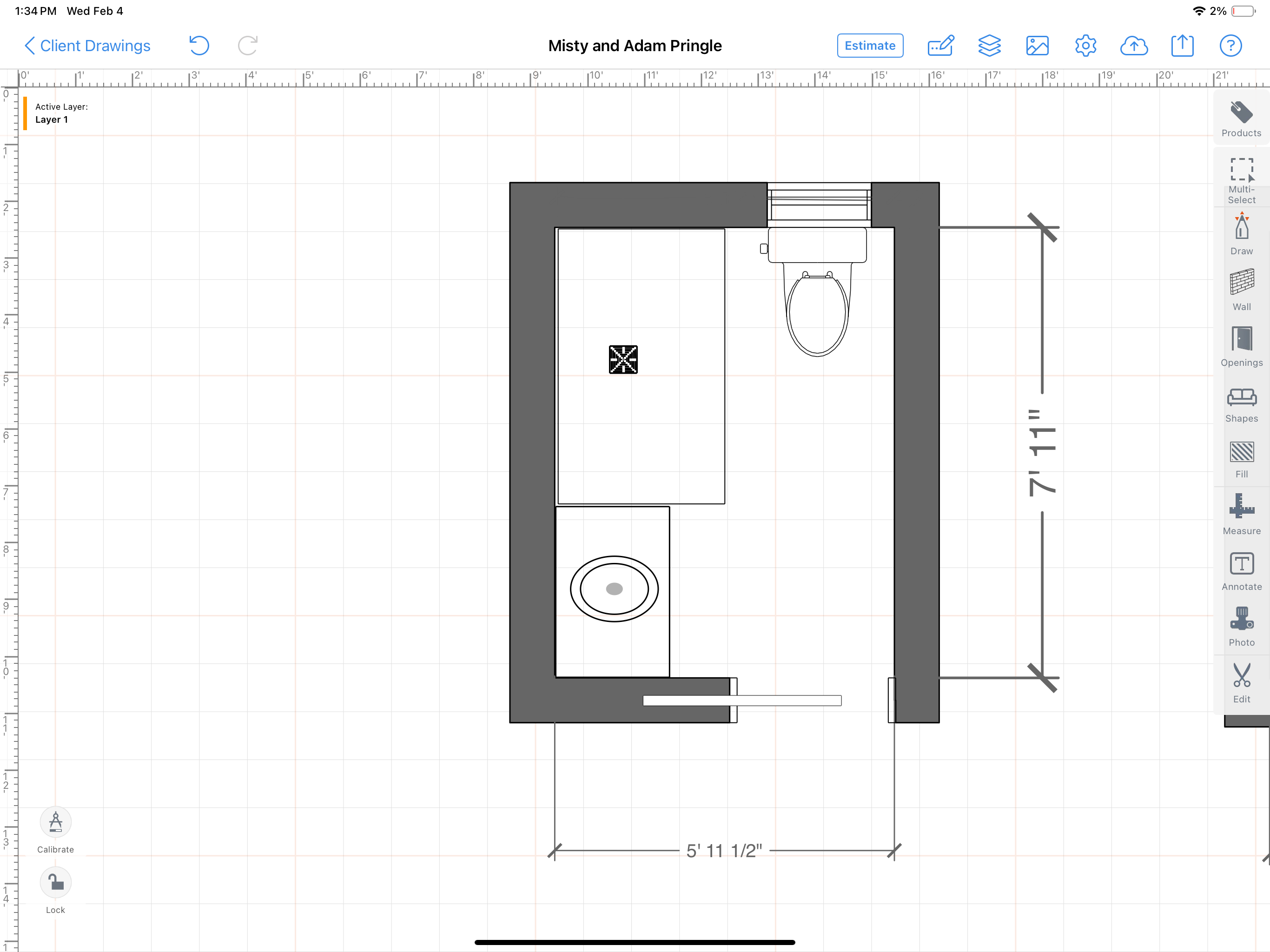Open the settings gear menu
This screenshot has width=1270, height=952.
click(x=1085, y=46)
